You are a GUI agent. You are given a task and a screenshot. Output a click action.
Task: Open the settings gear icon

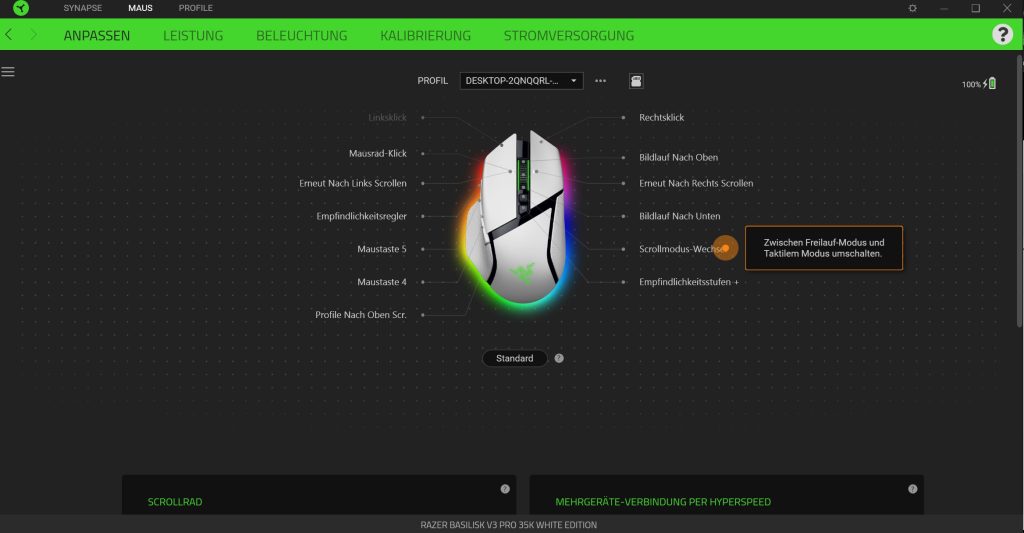click(x=912, y=8)
